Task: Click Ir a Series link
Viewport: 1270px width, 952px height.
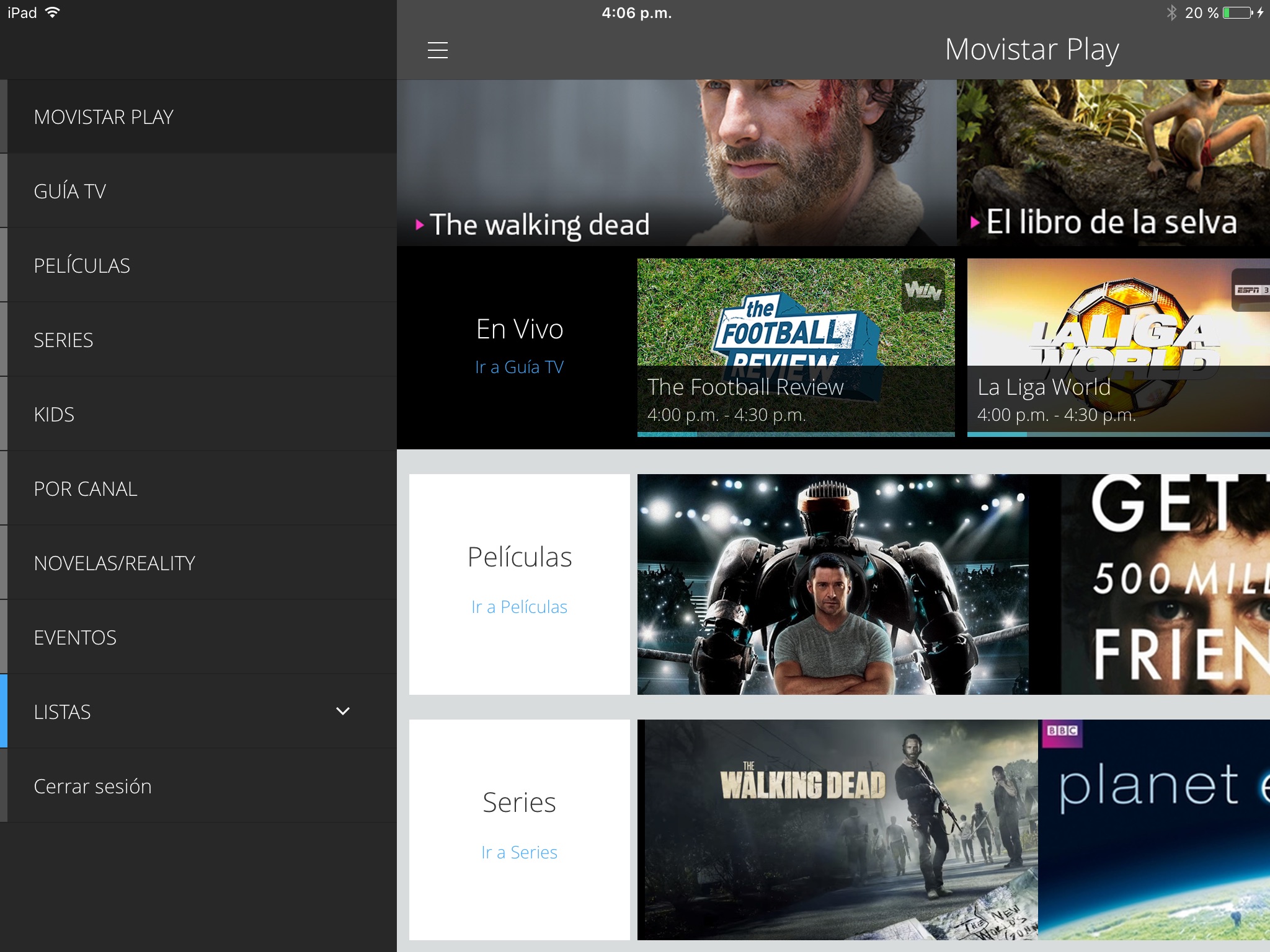Action: coord(519,852)
